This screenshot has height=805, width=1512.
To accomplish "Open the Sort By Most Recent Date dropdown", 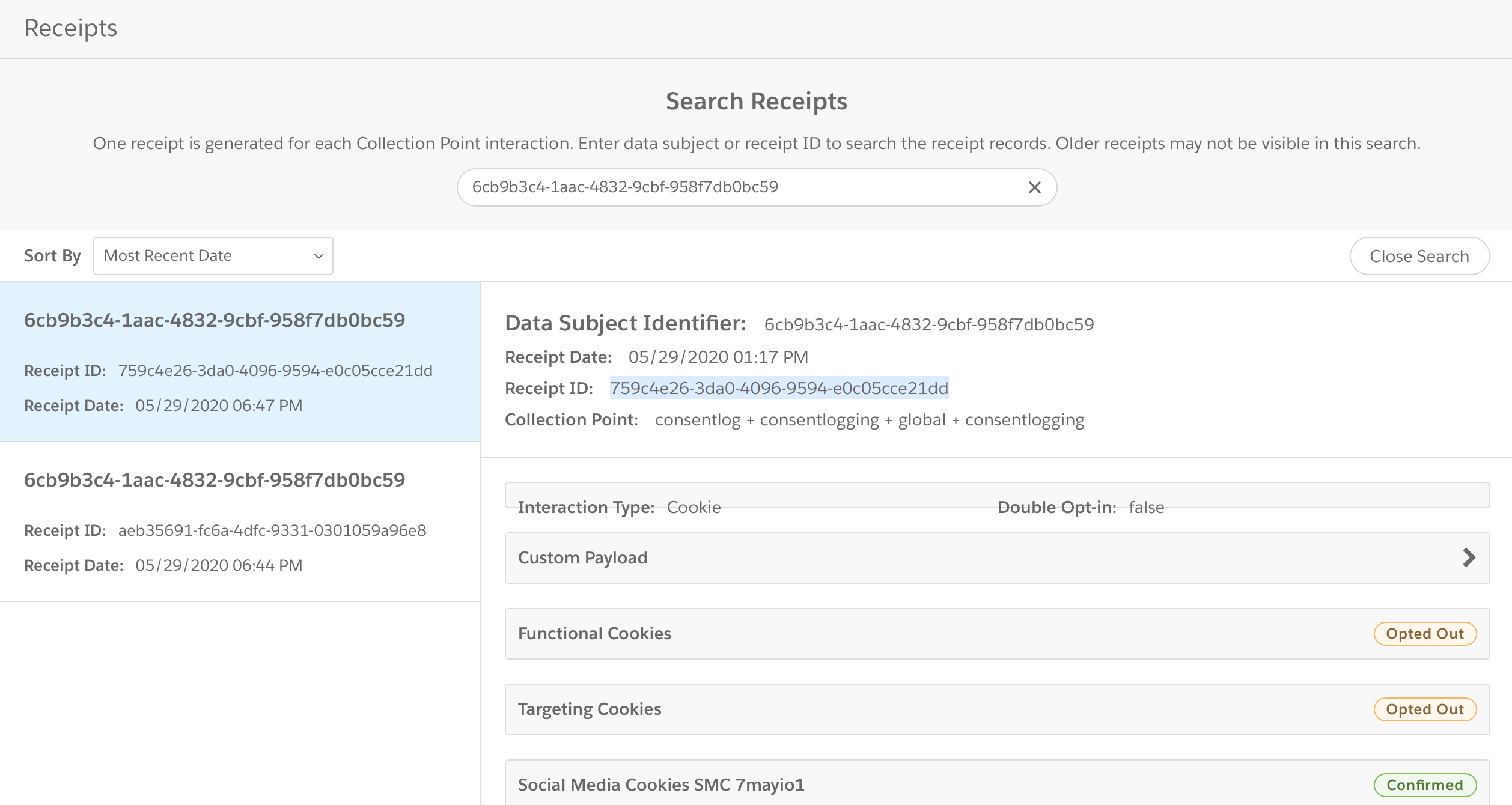I will click(x=213, y=256).
